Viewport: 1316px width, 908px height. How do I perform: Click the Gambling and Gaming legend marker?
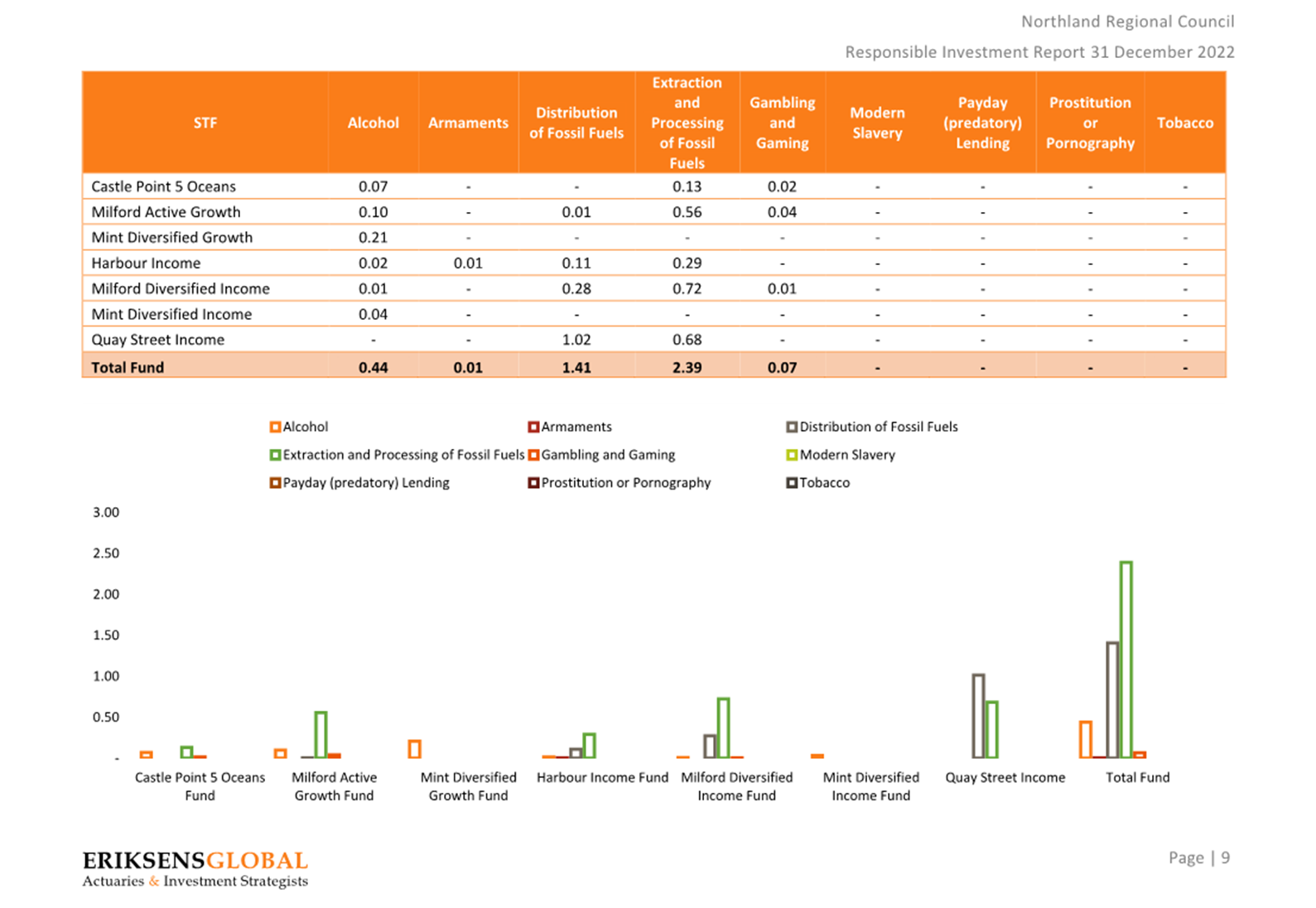[533, 456]
